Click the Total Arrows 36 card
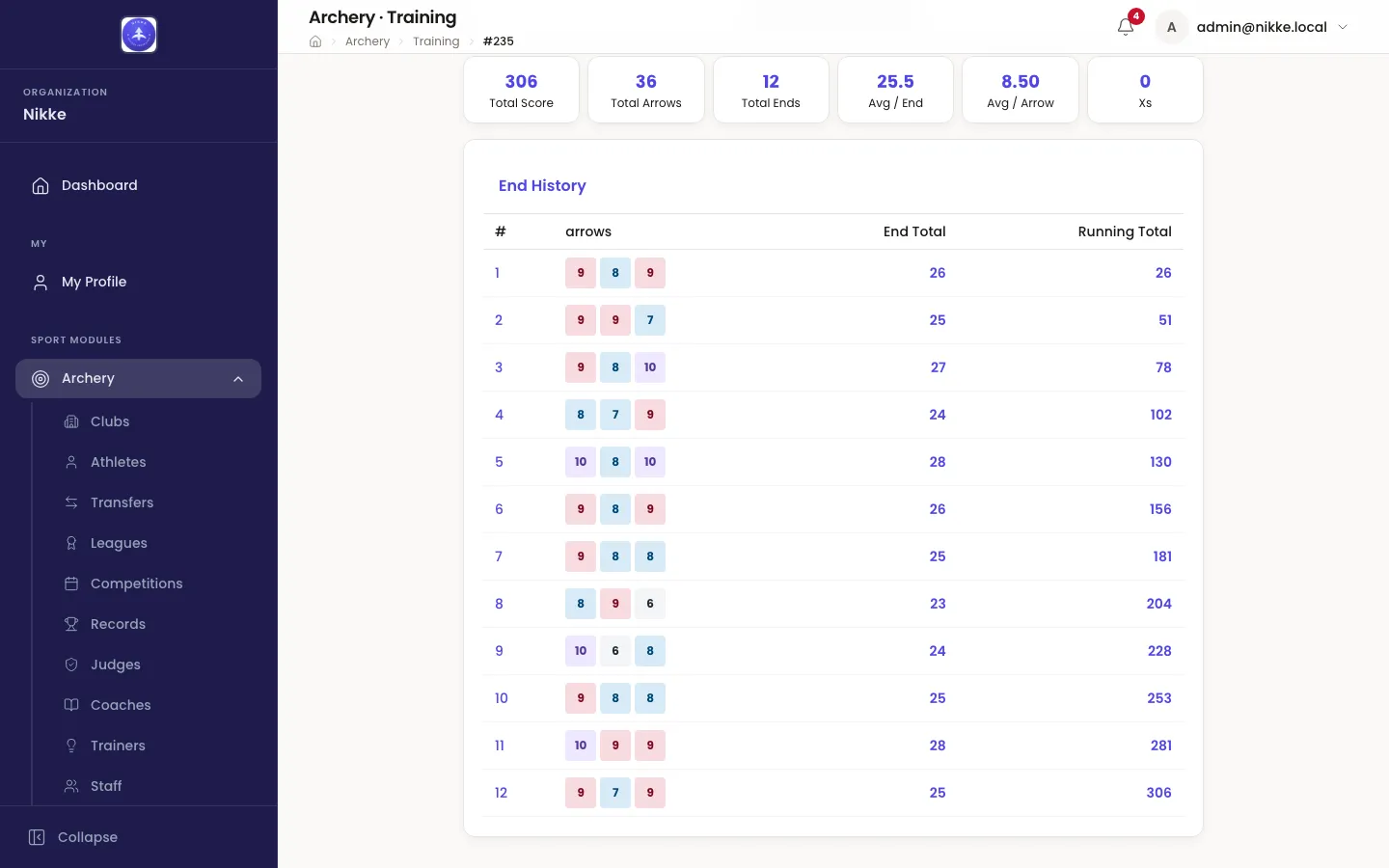Screen dimensions: 1389x868 646,90
